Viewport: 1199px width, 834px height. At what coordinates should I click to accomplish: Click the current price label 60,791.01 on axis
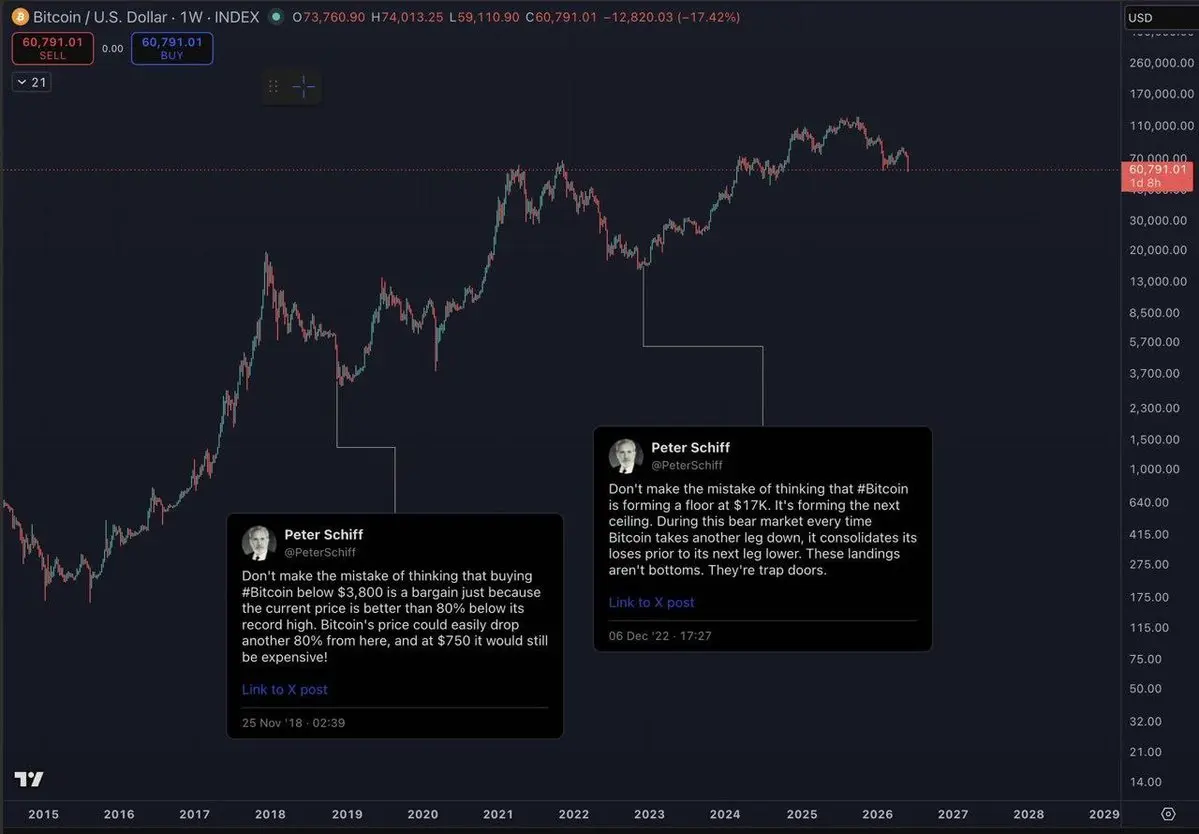1157,176
